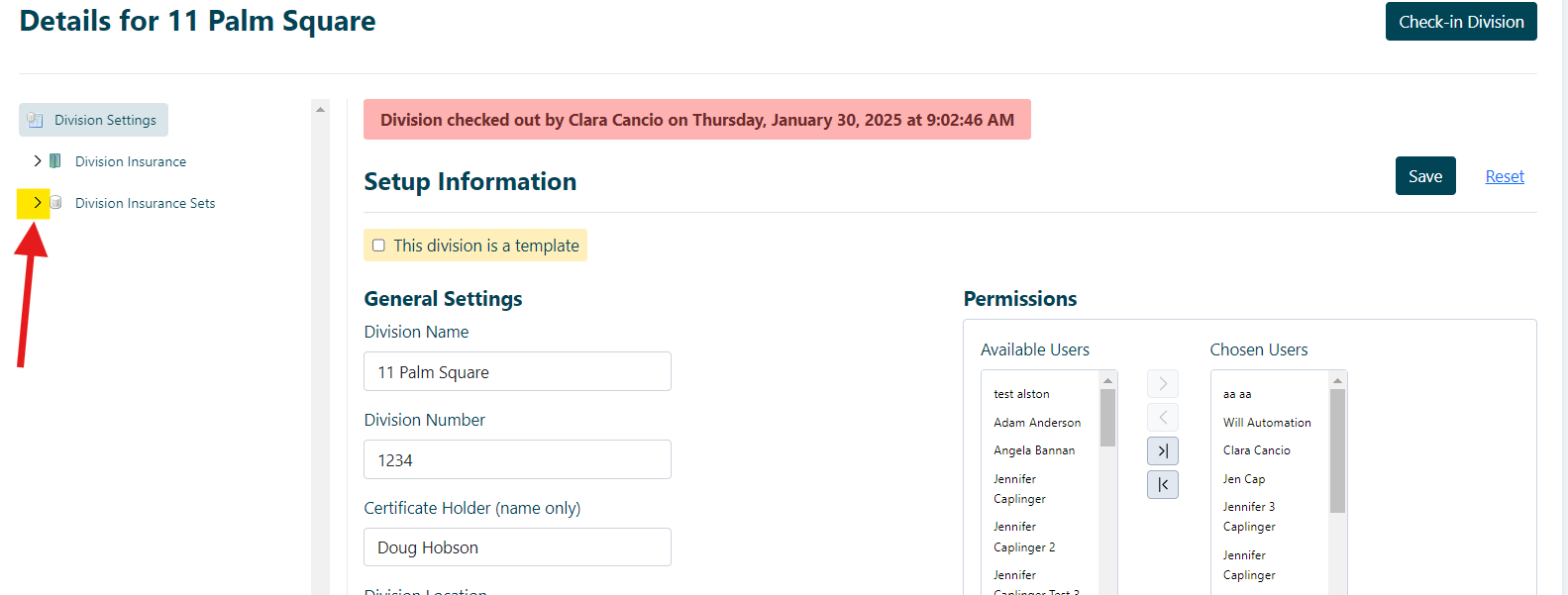Click the Division Name input field

tap(517, 371)
